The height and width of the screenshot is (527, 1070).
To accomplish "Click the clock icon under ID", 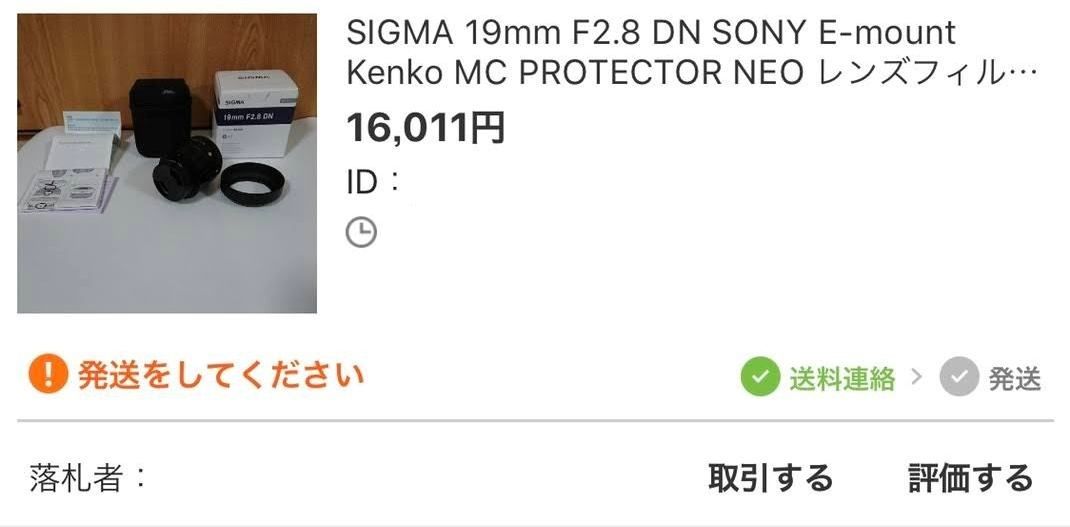I will (361, 233).
